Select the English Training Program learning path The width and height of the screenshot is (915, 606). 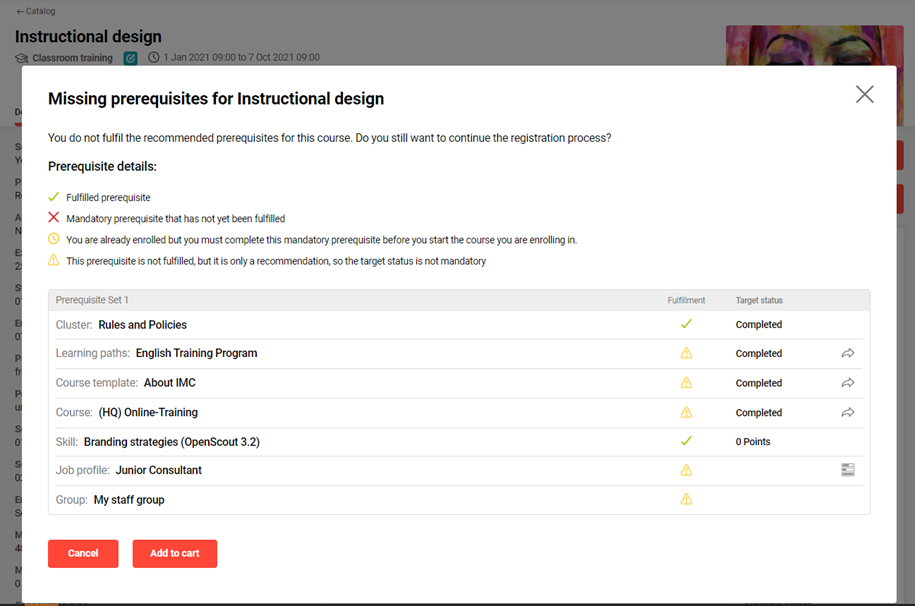point(196,354)
